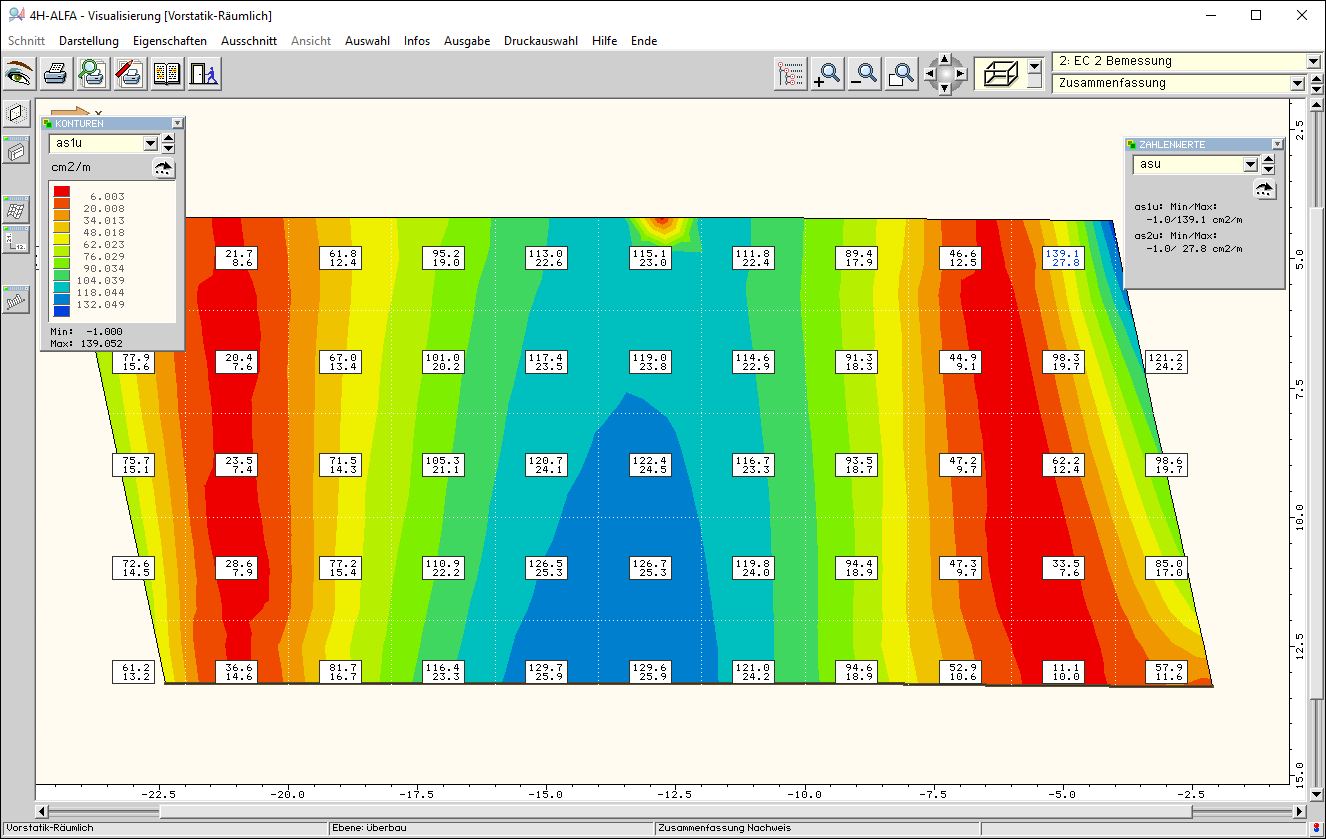The height and width of the screenshot is (839, 1326).
Task: Toggle the numeric values panel in left sidebar
Action: [16, 241]
